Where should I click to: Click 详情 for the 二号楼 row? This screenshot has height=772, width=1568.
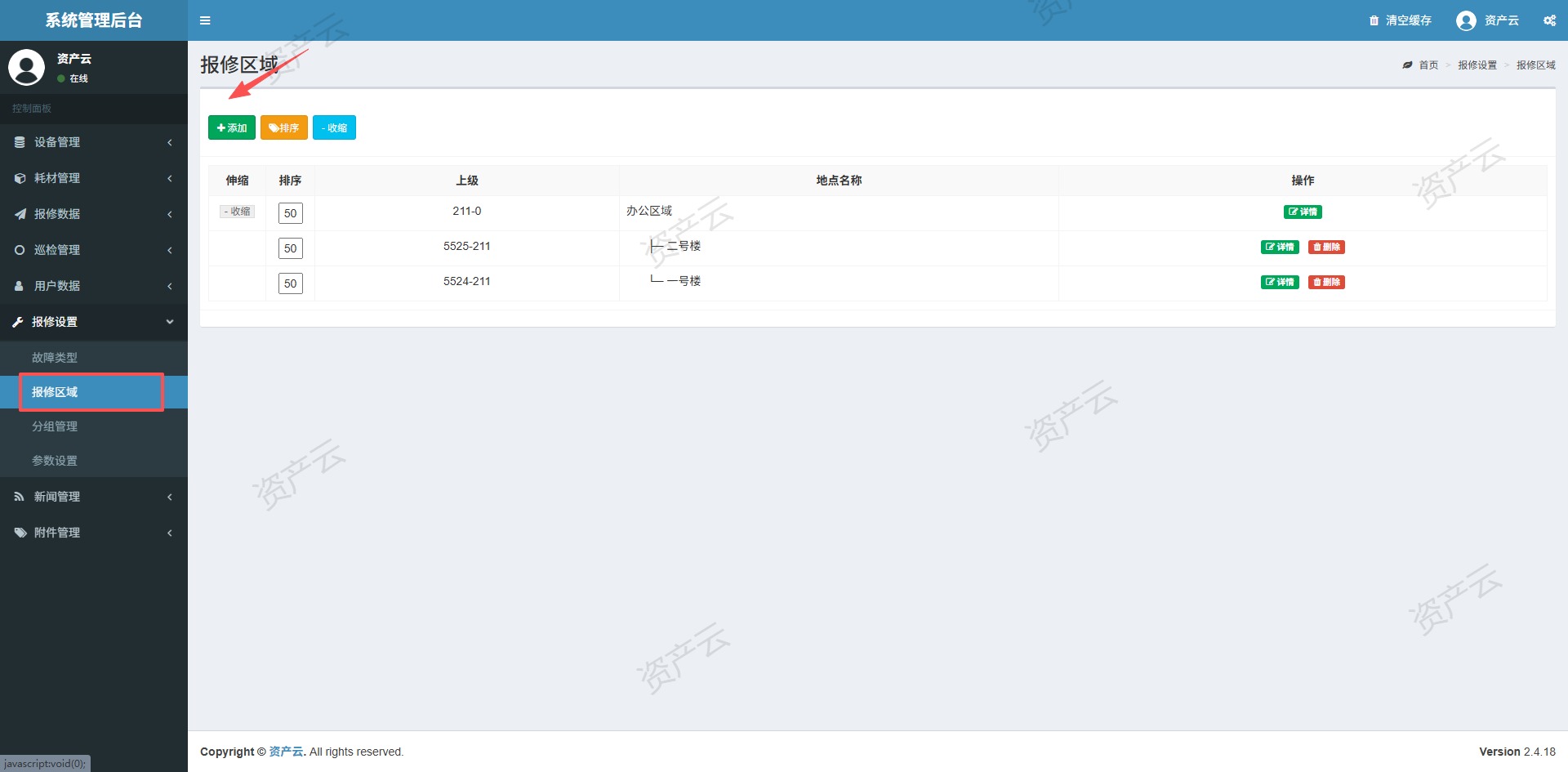click(x=1280, y=247)
